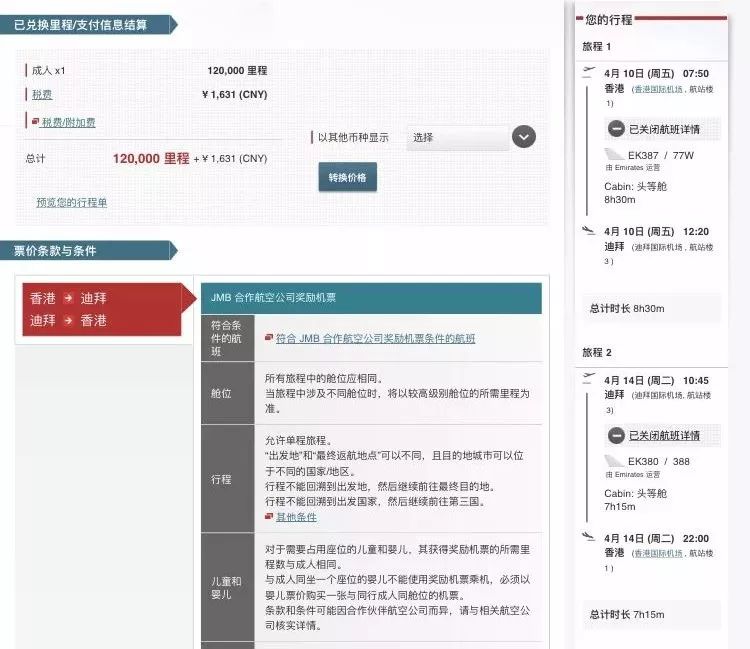Open the 预览您的行程单 link

pos(71,202)
